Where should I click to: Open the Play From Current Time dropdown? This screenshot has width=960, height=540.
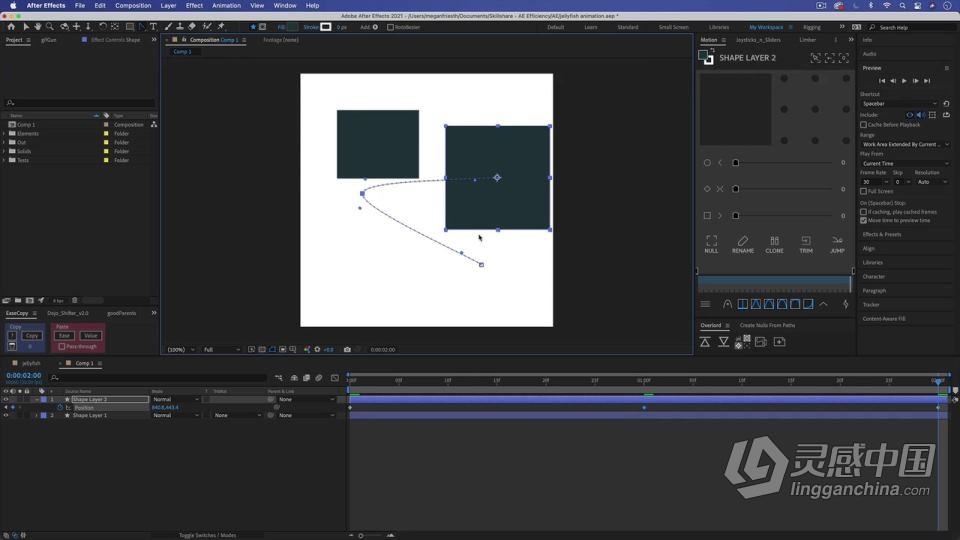click(905, 163)
